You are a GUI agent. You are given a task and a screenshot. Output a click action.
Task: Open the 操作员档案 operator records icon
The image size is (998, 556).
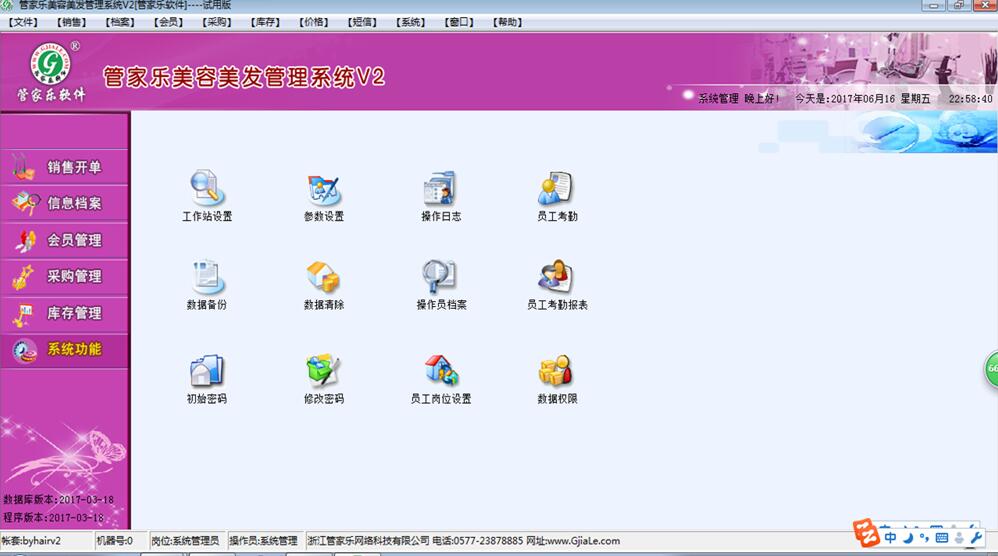(x=440, y=277)
